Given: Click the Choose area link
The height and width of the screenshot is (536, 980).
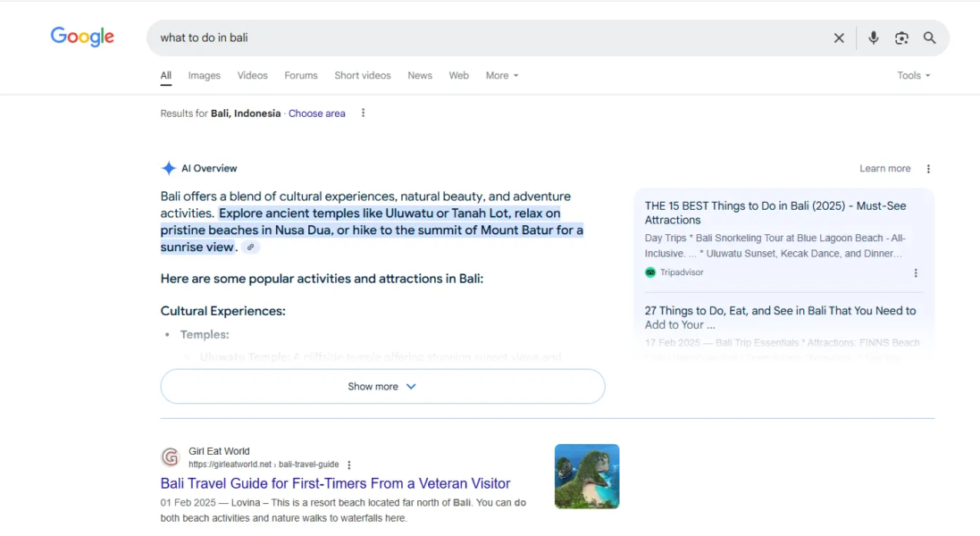Looking at the screenshot, I should (x=317, y=114).
